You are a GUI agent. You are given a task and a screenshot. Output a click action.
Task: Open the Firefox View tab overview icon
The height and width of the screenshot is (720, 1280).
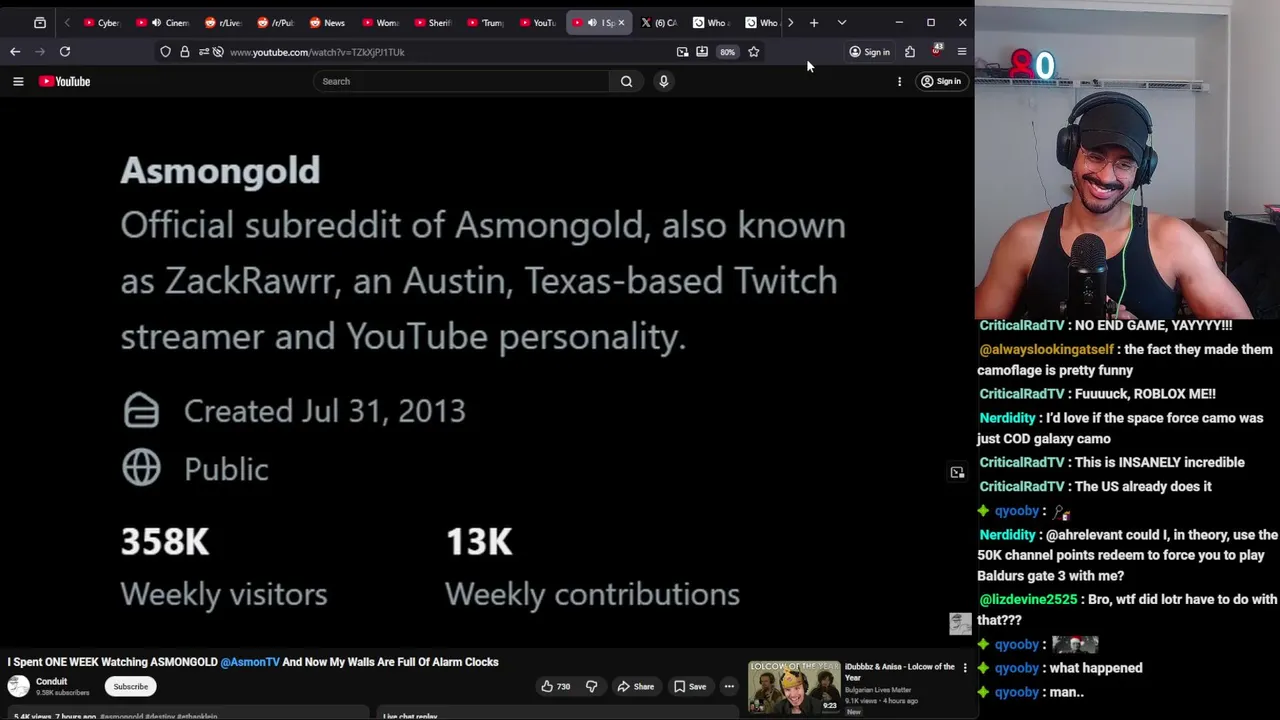(x=39, y=22)
